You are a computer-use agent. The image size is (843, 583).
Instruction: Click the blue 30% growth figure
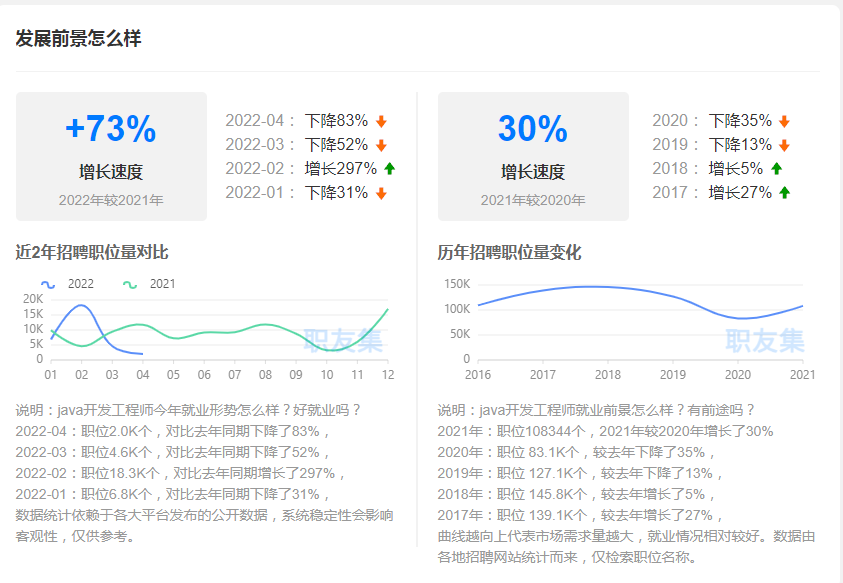tap(533, 127)
